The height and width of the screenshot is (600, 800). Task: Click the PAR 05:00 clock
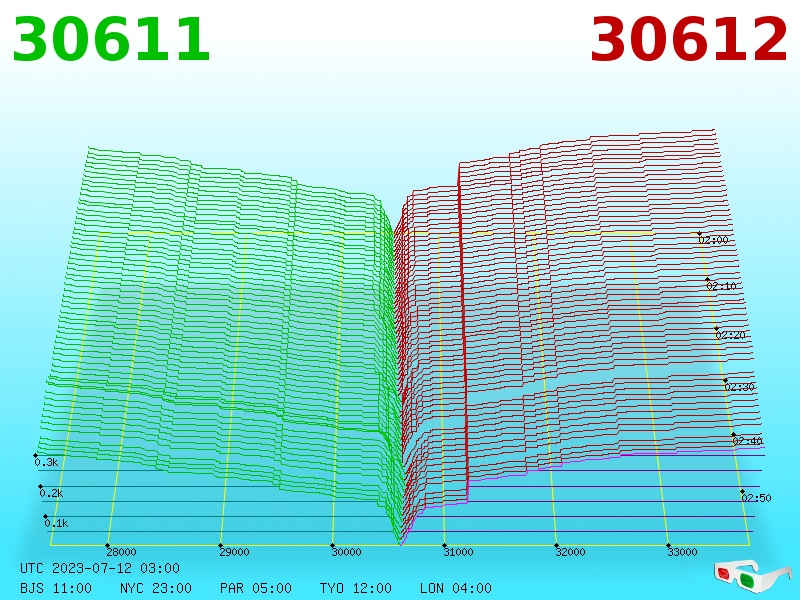256,588
